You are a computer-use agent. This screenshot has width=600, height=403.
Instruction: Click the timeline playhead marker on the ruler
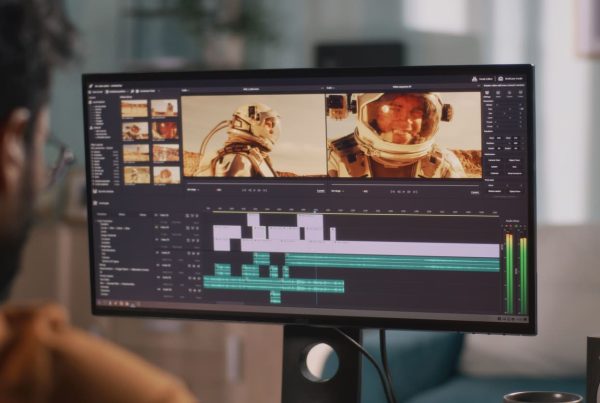315,210
